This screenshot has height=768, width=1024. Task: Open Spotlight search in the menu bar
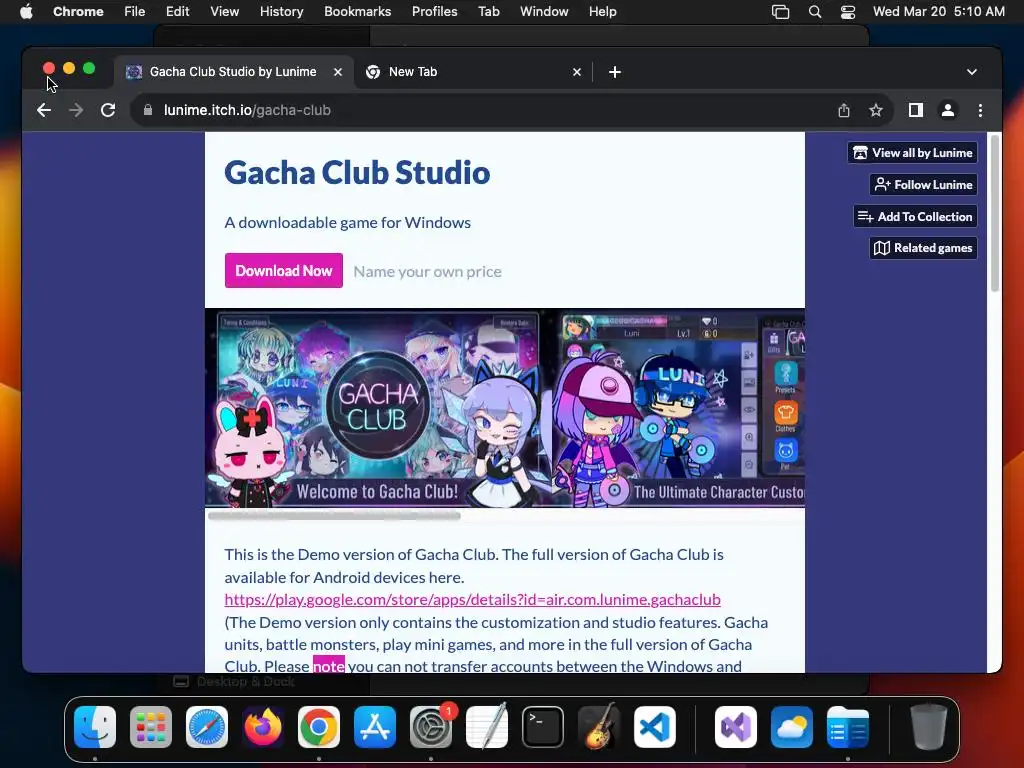pos(814,12)
